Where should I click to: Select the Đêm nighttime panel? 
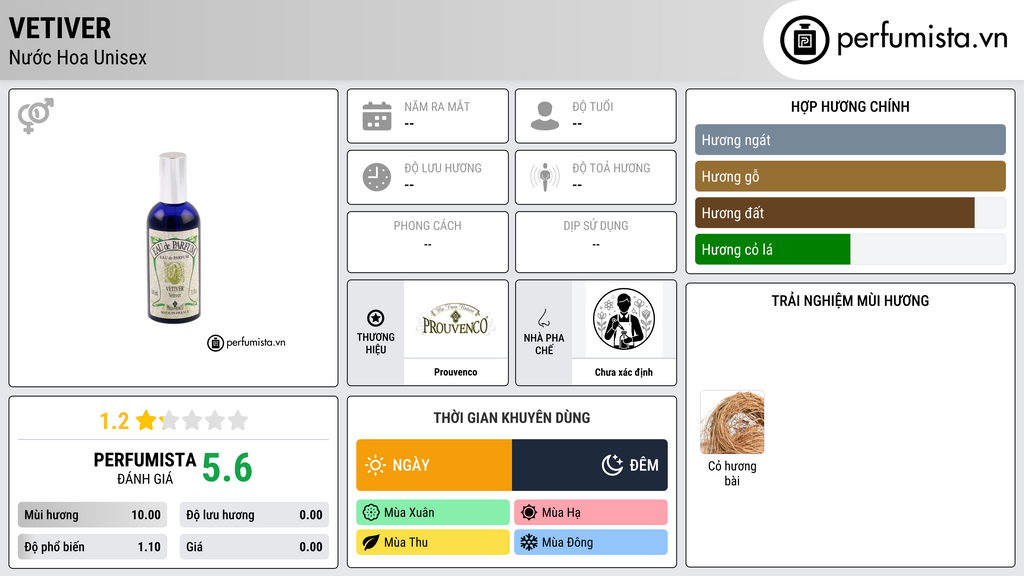590,465
